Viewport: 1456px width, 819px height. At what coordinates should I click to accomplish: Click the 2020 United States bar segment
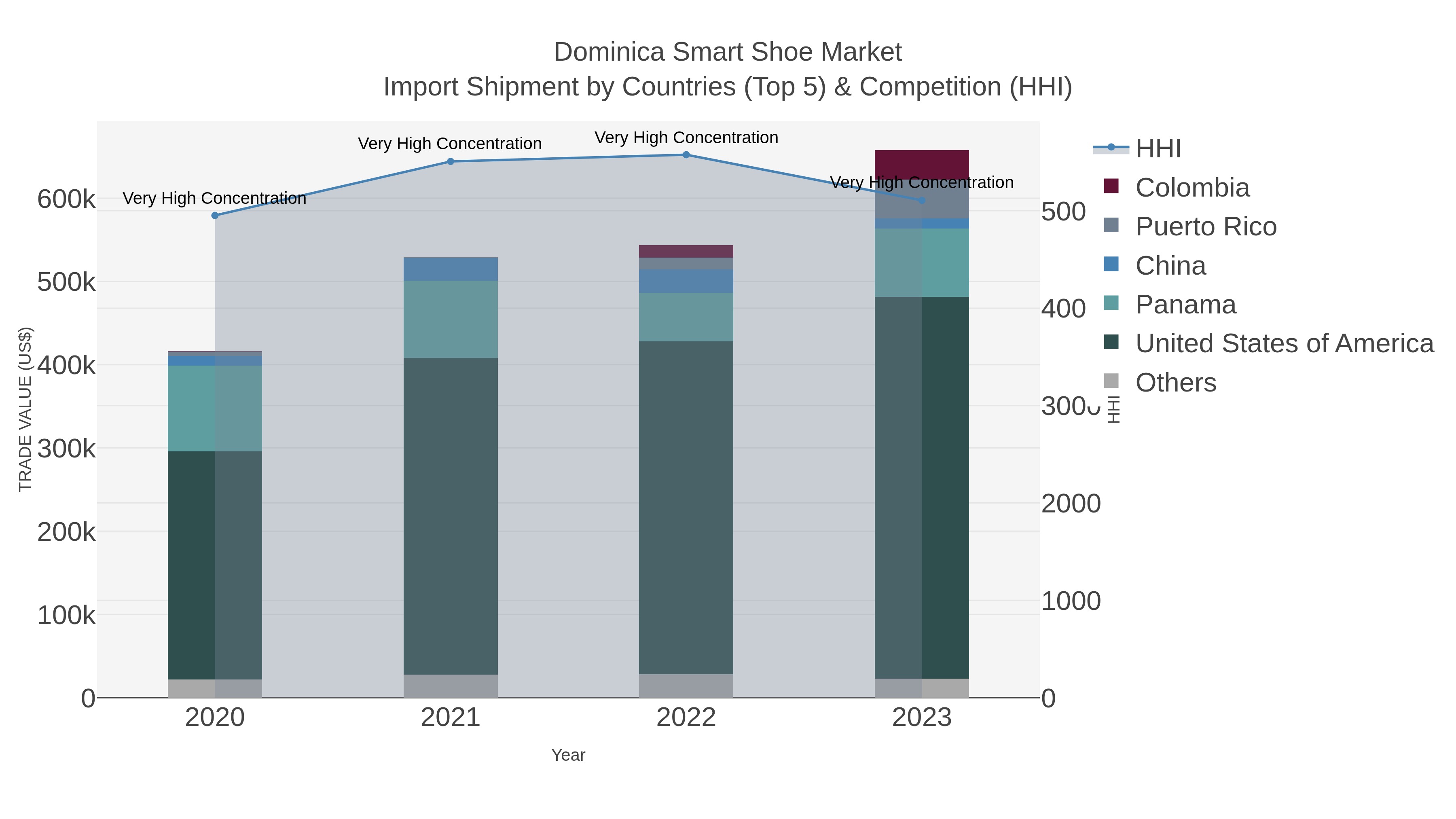pyautogui.click(x=215, y=565)
